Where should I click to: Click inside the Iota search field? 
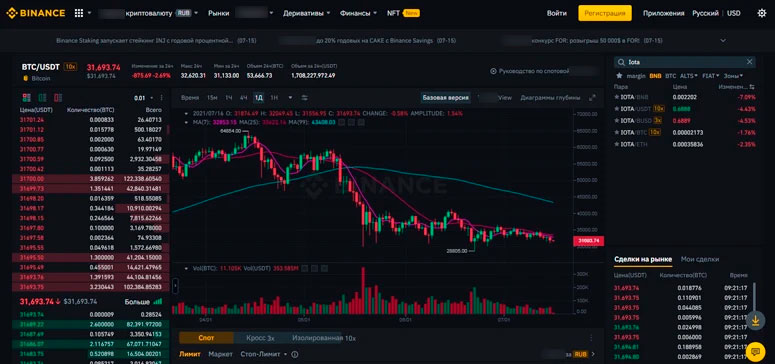click(x=685, y=62)
